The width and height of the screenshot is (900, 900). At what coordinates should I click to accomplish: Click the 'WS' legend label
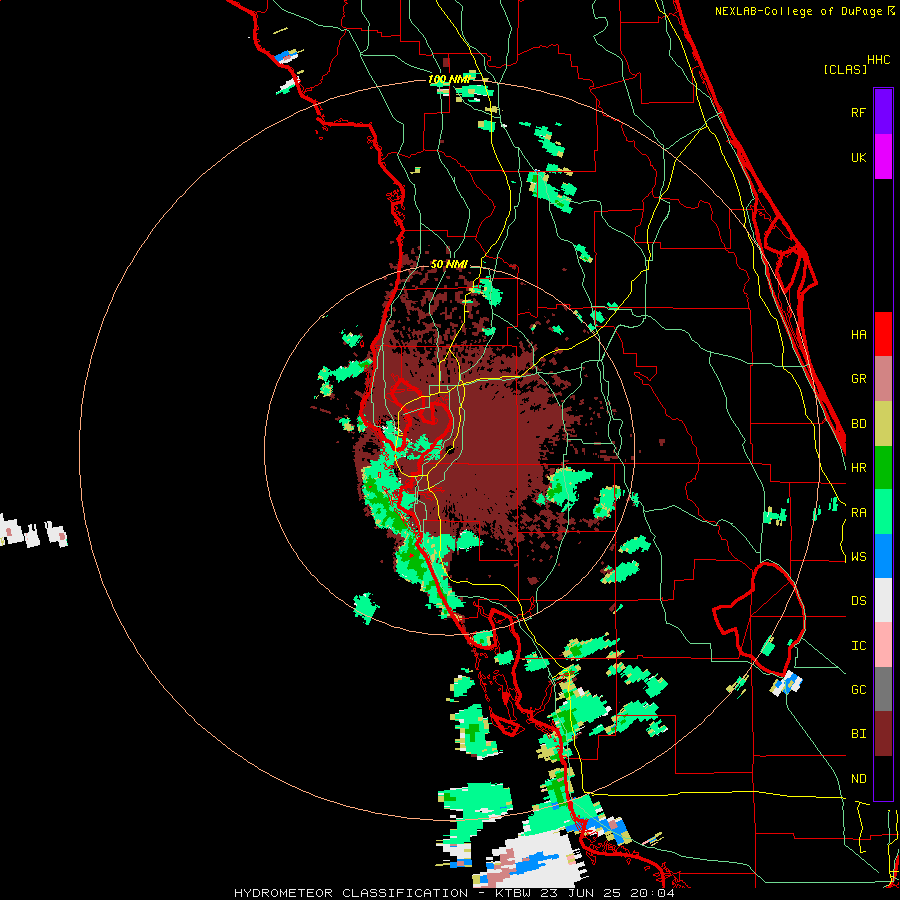(x=858, y=557)
